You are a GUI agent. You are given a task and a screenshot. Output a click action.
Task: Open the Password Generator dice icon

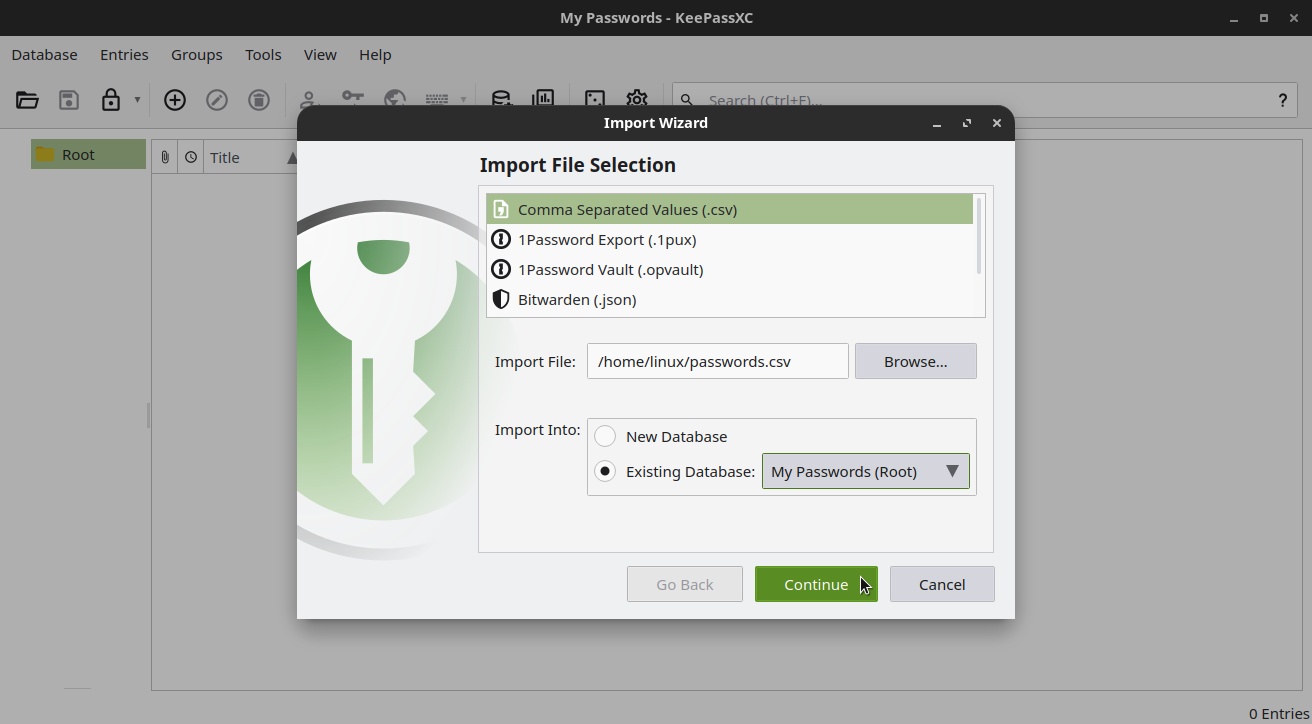click(595, 98)
